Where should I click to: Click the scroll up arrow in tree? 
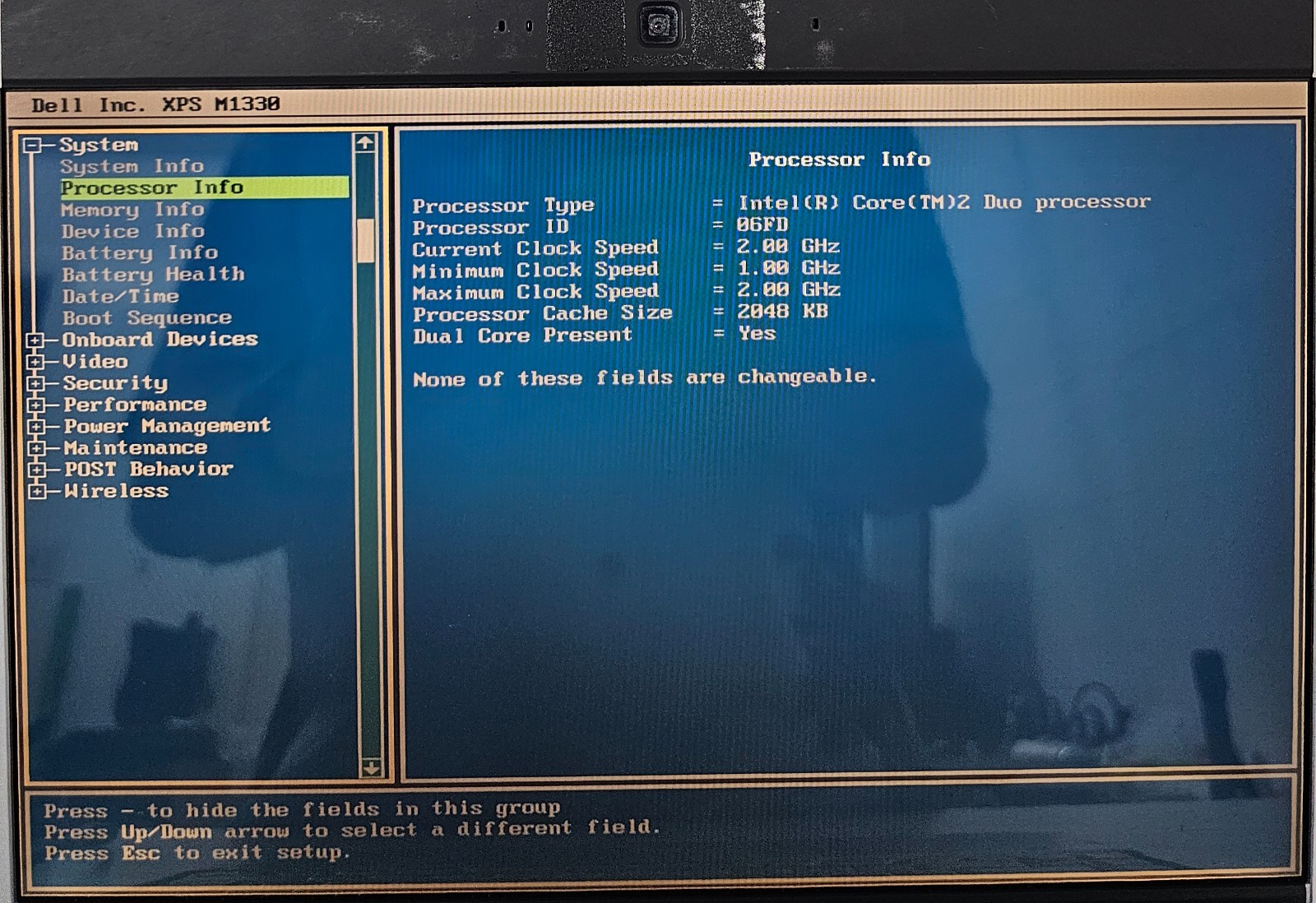pyautogui.click(x=365, y=143)
